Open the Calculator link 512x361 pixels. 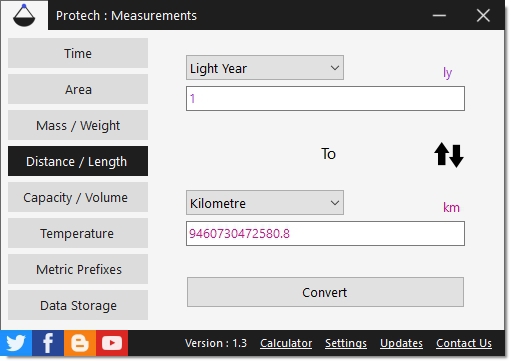click(286, 343)
